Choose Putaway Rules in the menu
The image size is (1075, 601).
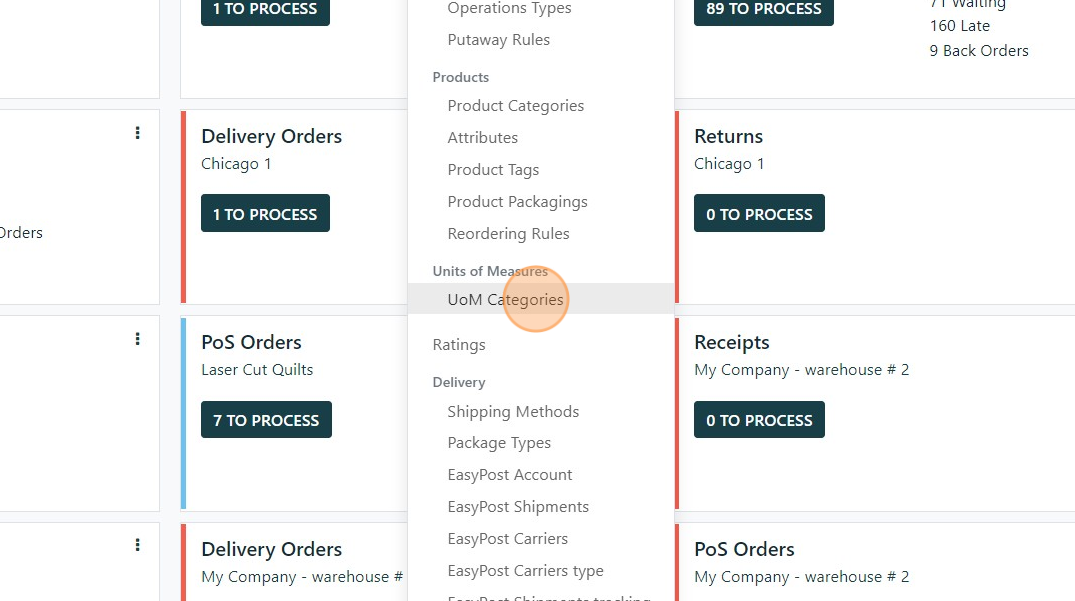[x=498, y=40]
